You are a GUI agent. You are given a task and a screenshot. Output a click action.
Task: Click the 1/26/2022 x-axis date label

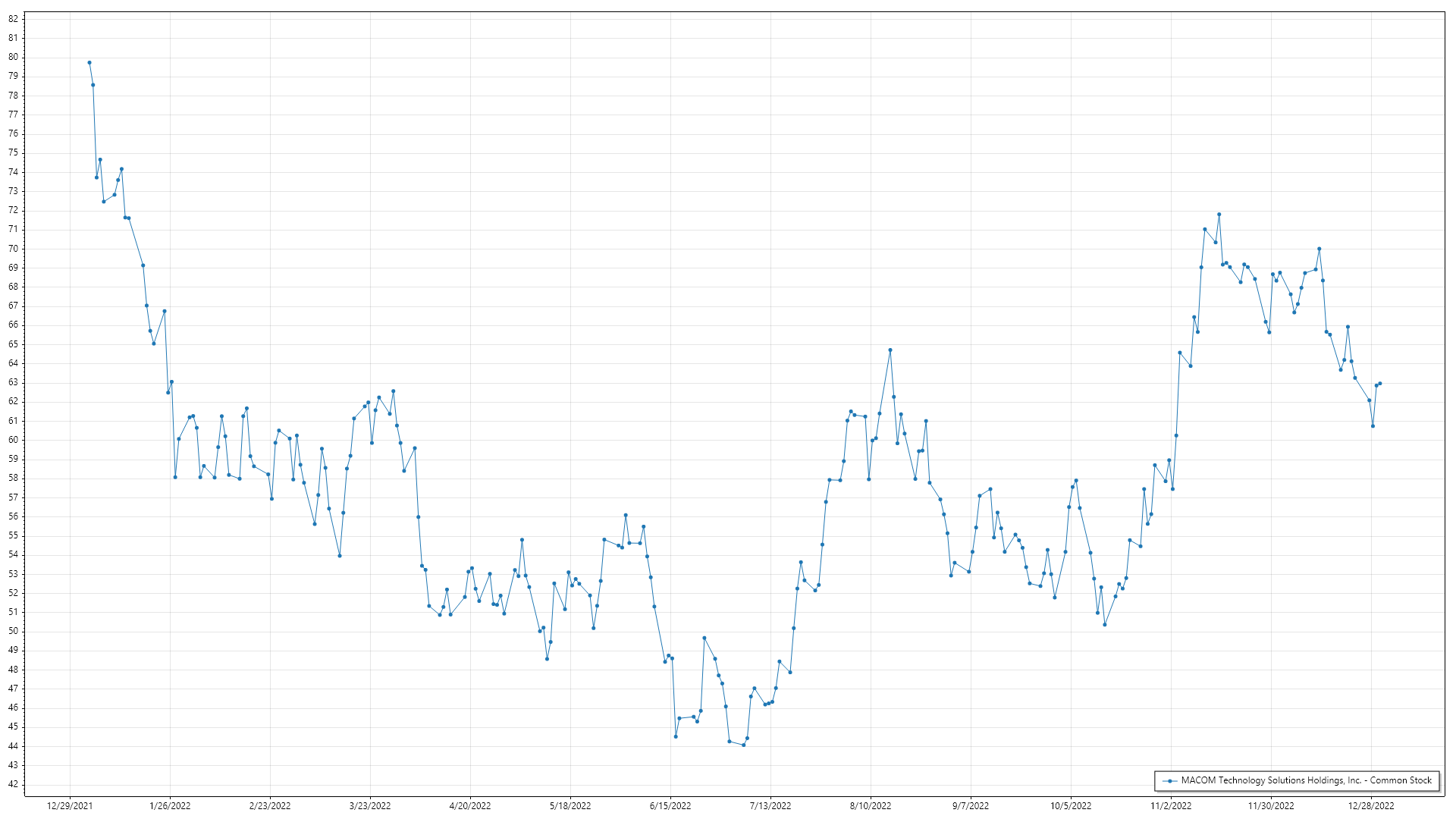coord(170,806)
